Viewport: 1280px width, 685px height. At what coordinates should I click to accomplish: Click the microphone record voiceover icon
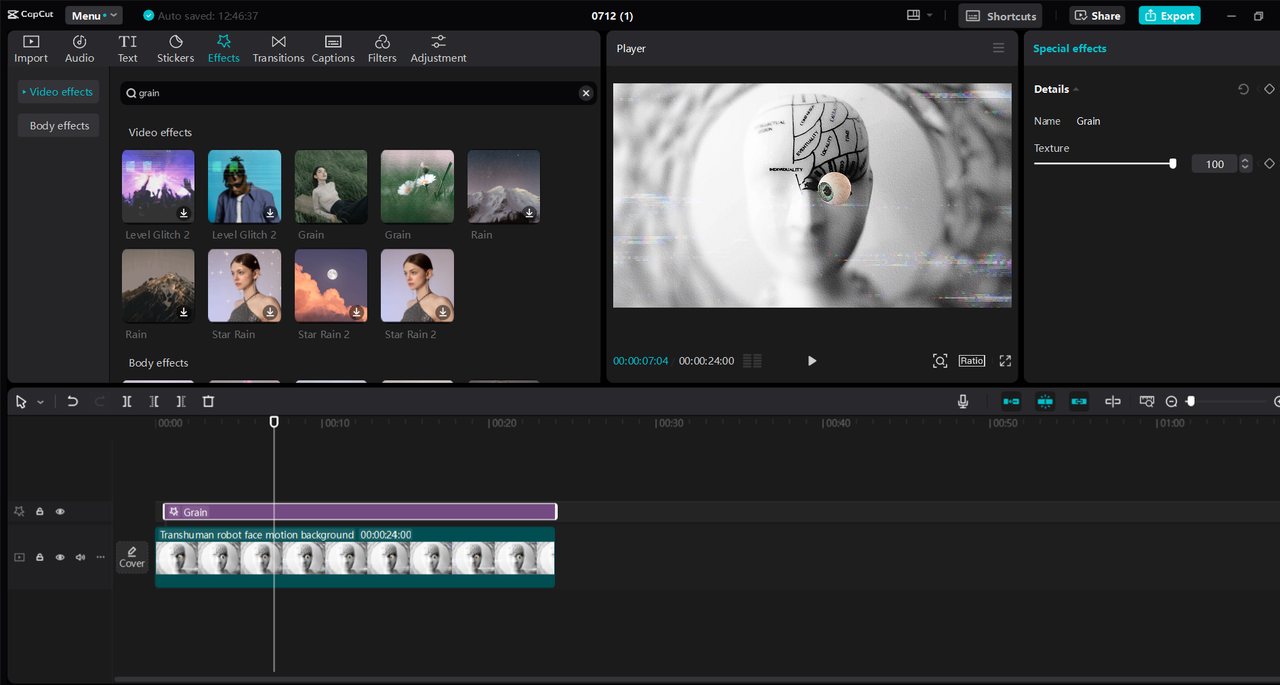click(963, 401)
